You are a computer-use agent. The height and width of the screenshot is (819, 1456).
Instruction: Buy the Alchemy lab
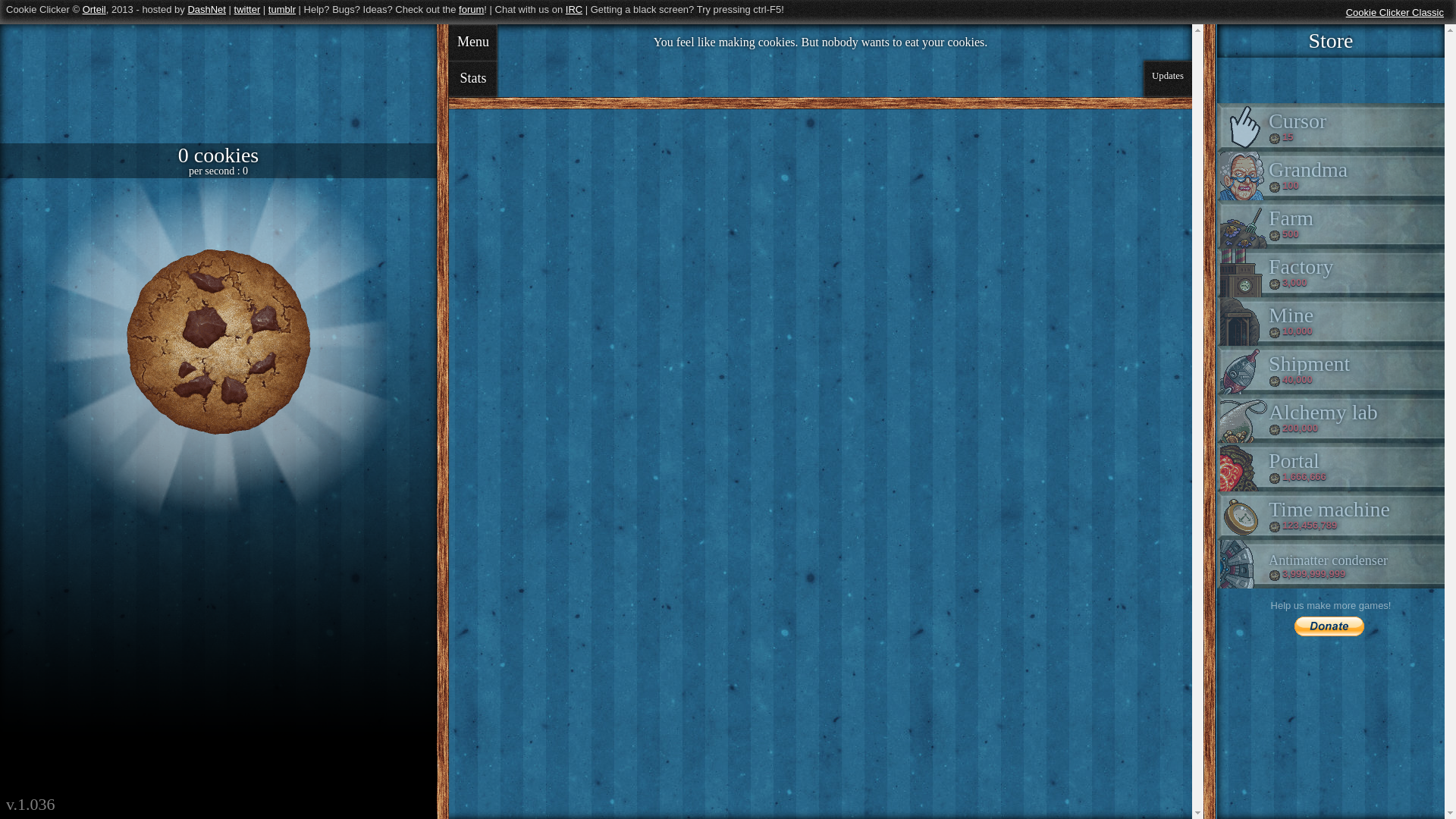1331,419
